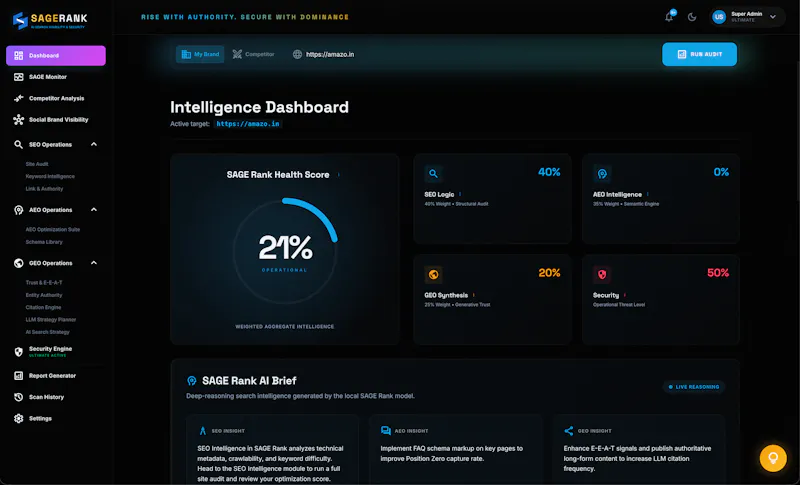Open the notifications bell
Image resolution: width=800 pixels, height=485 pixels.
[x=669, y=17]
